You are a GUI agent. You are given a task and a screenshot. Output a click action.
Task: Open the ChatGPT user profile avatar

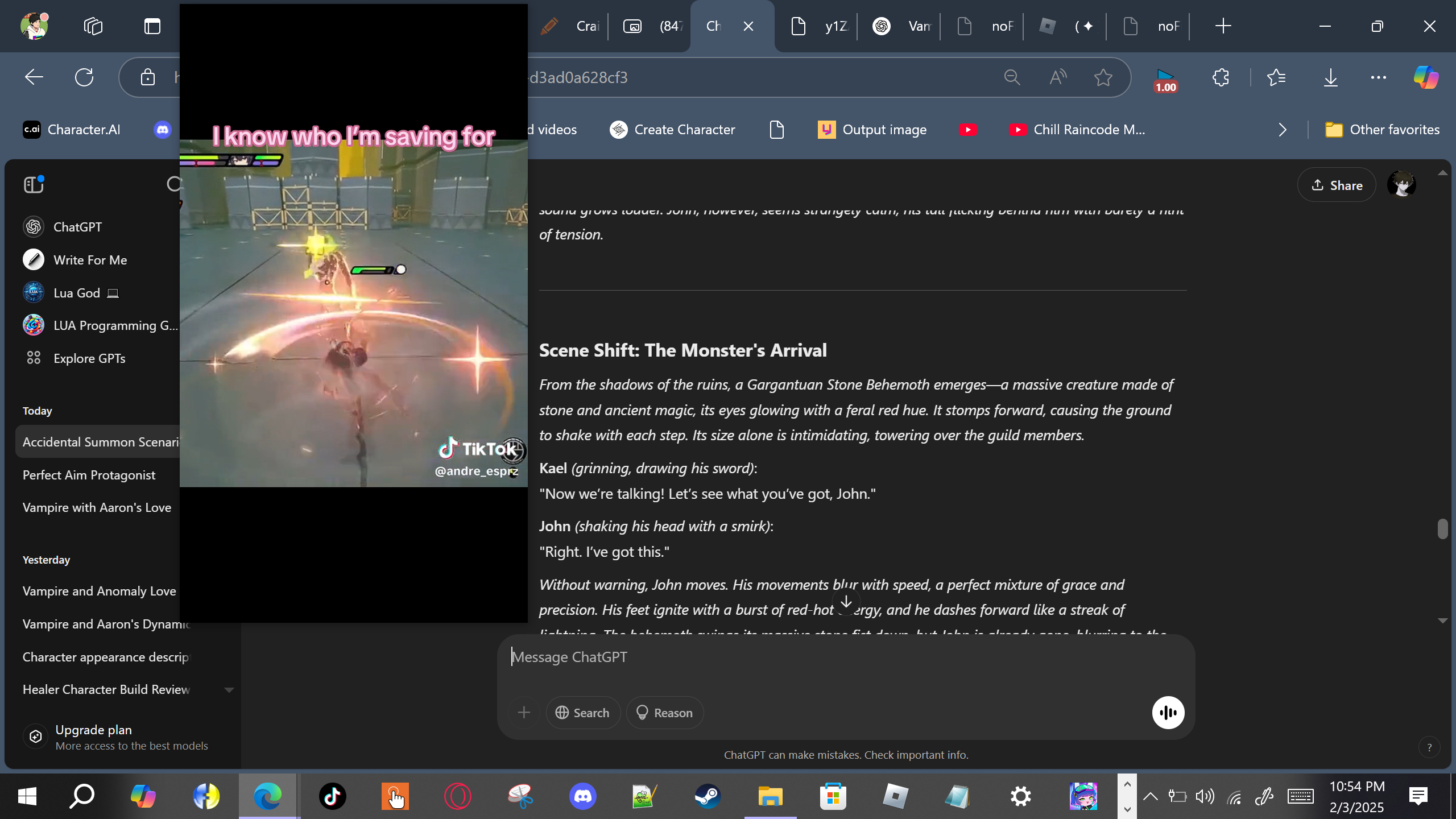(x=1401, y=185)
